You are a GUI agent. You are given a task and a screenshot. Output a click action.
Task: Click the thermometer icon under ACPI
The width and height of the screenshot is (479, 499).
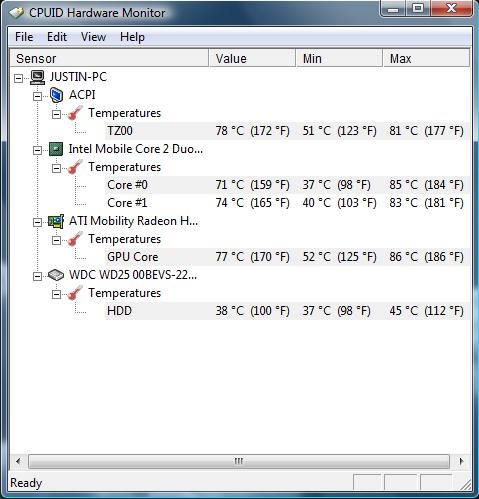[75, 113]
